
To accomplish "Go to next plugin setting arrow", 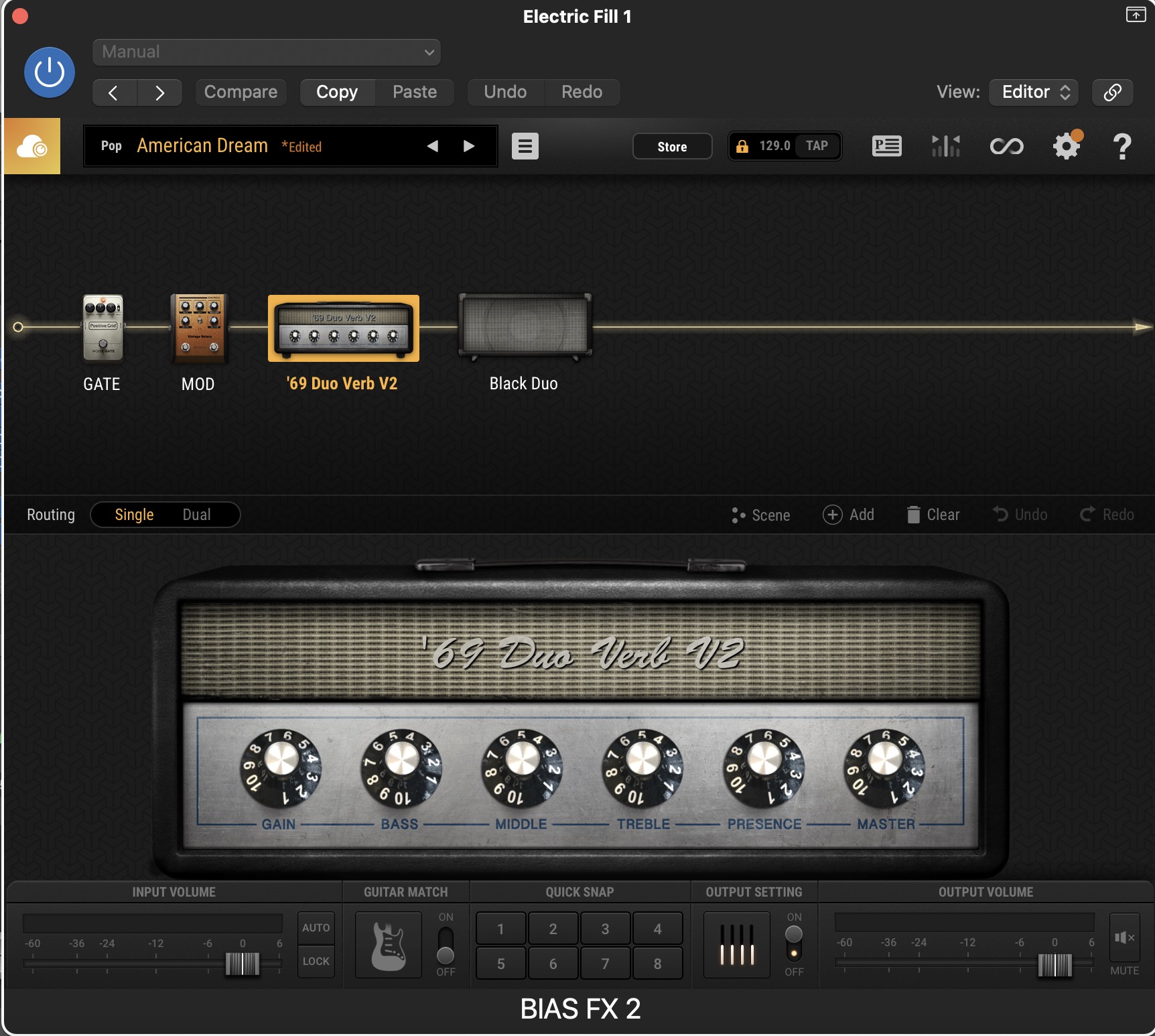I will tap(159, 92).
